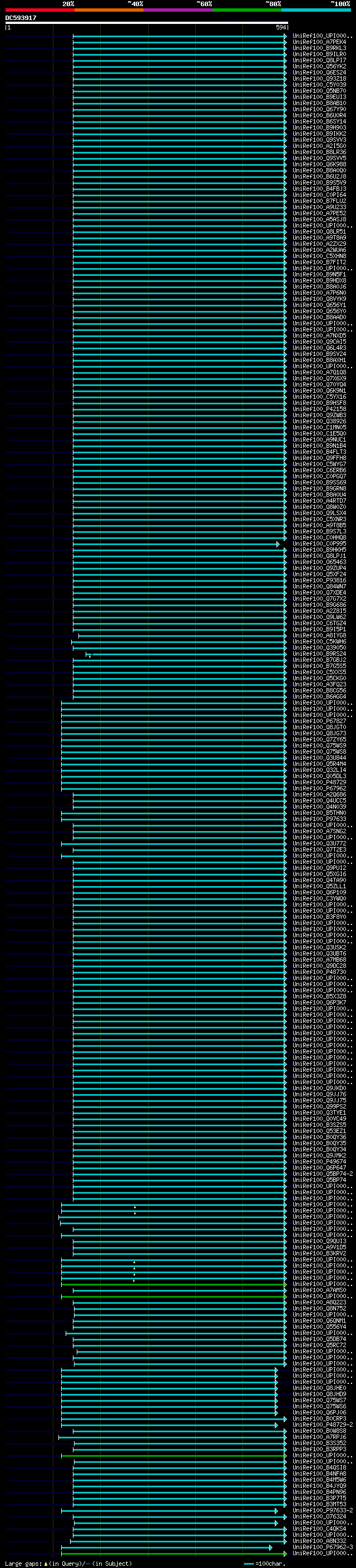Open hit UniRef100_B3S352
The image size is (356, 1568).
(x=319, y=1443)
